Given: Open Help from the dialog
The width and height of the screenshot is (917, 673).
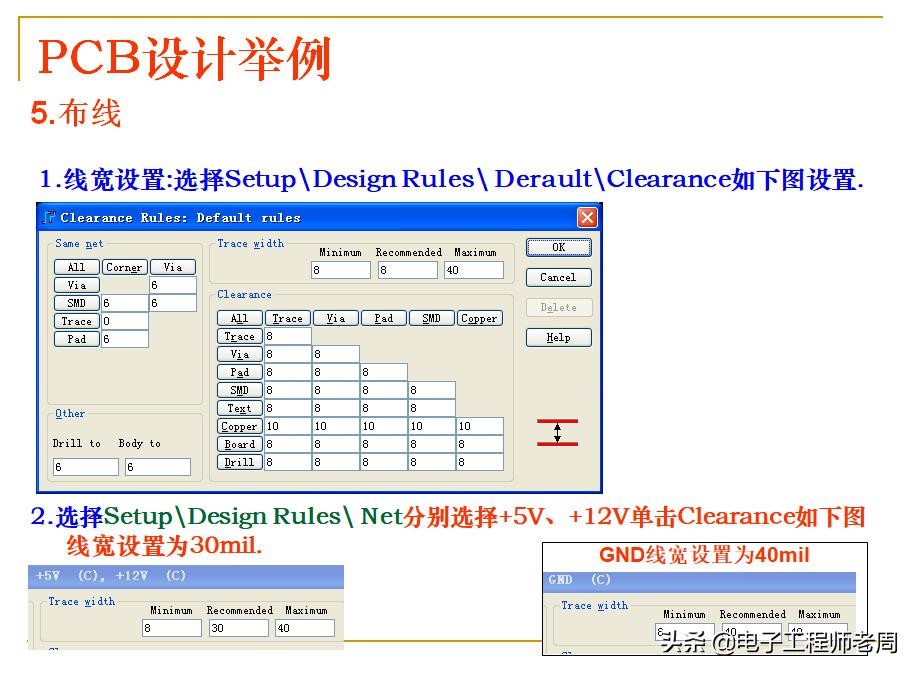Looking at the screenshot, I should (x=558, y=338).
